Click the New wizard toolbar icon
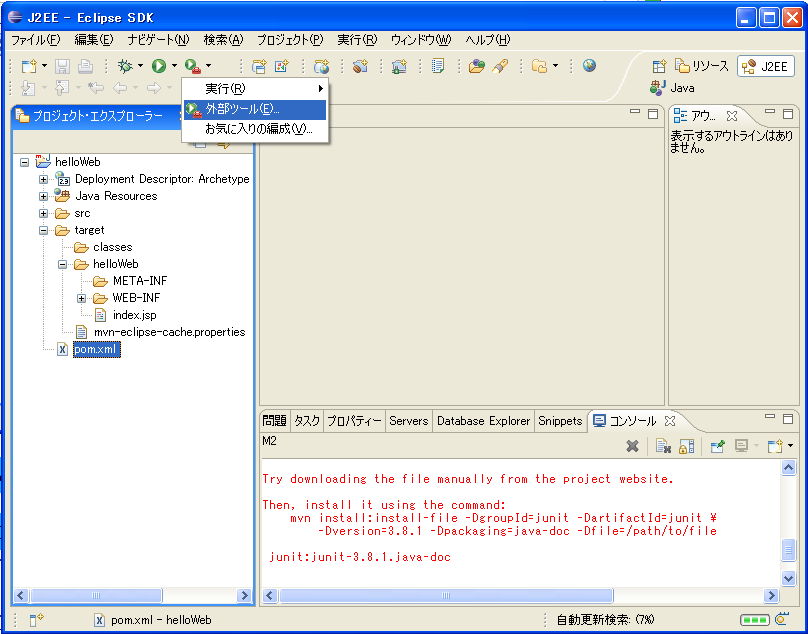 tap(29, 66)
